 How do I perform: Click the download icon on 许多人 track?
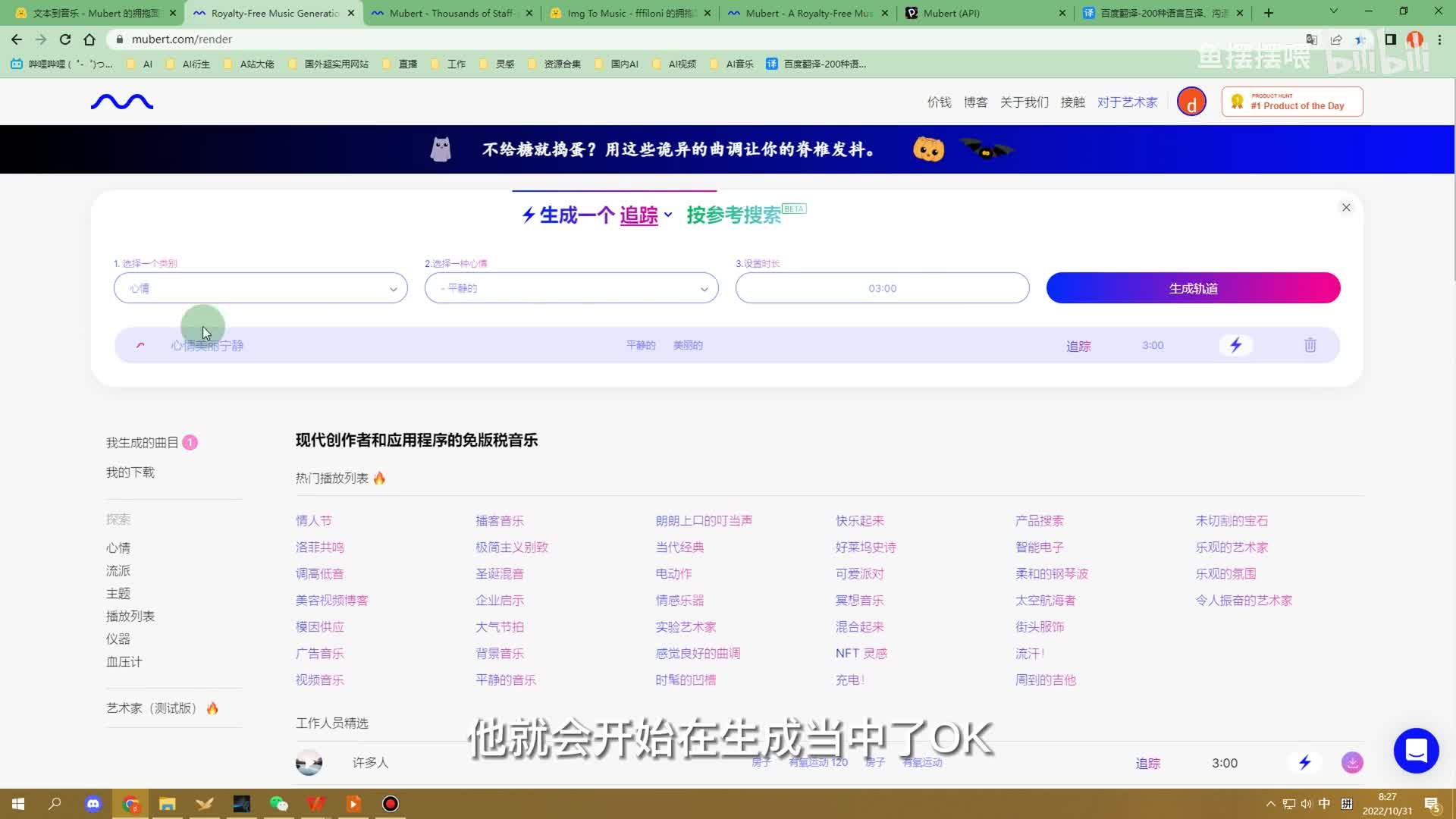[x=1351, y=762]
